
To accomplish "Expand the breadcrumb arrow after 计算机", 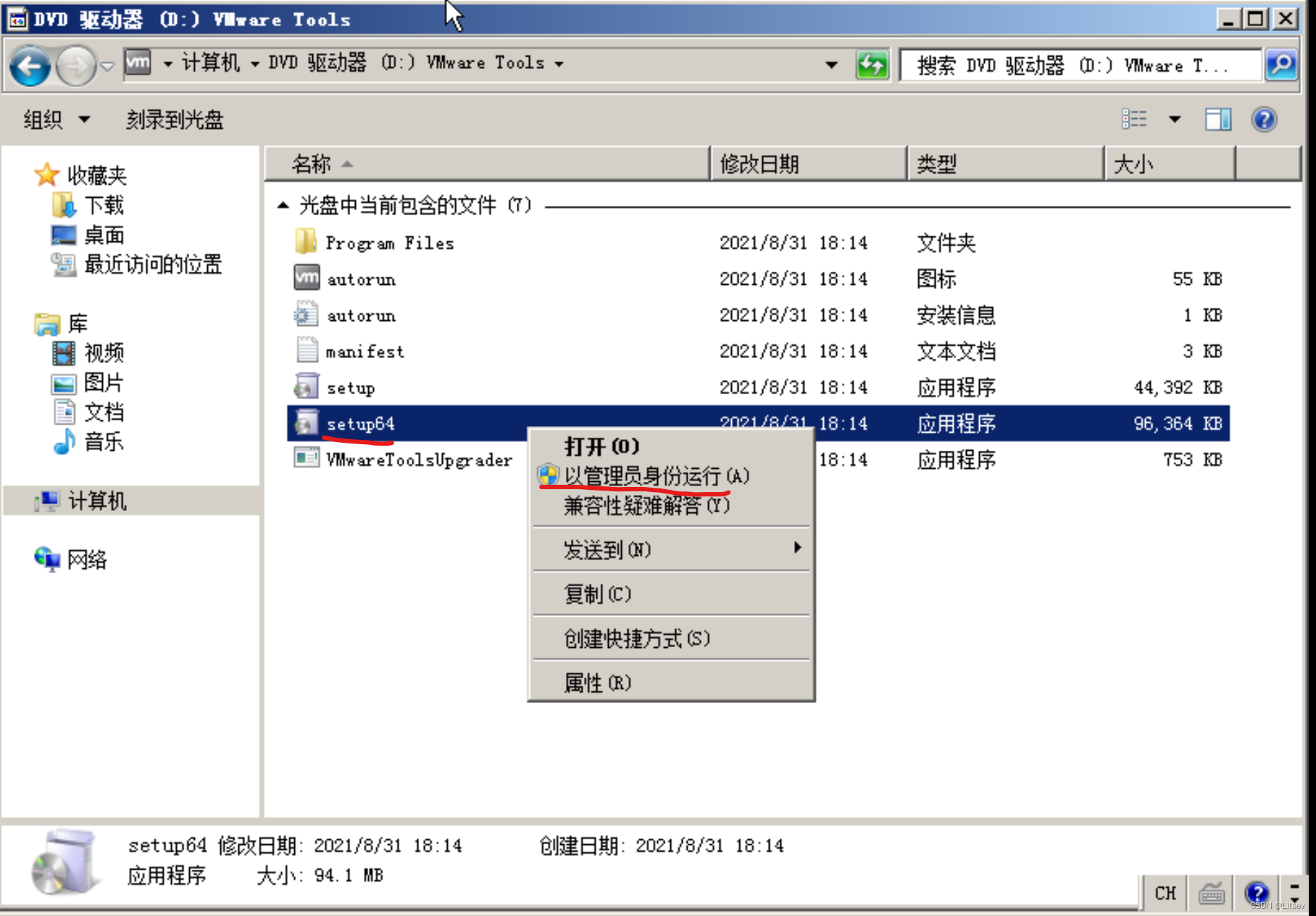I will click(255, 64).
